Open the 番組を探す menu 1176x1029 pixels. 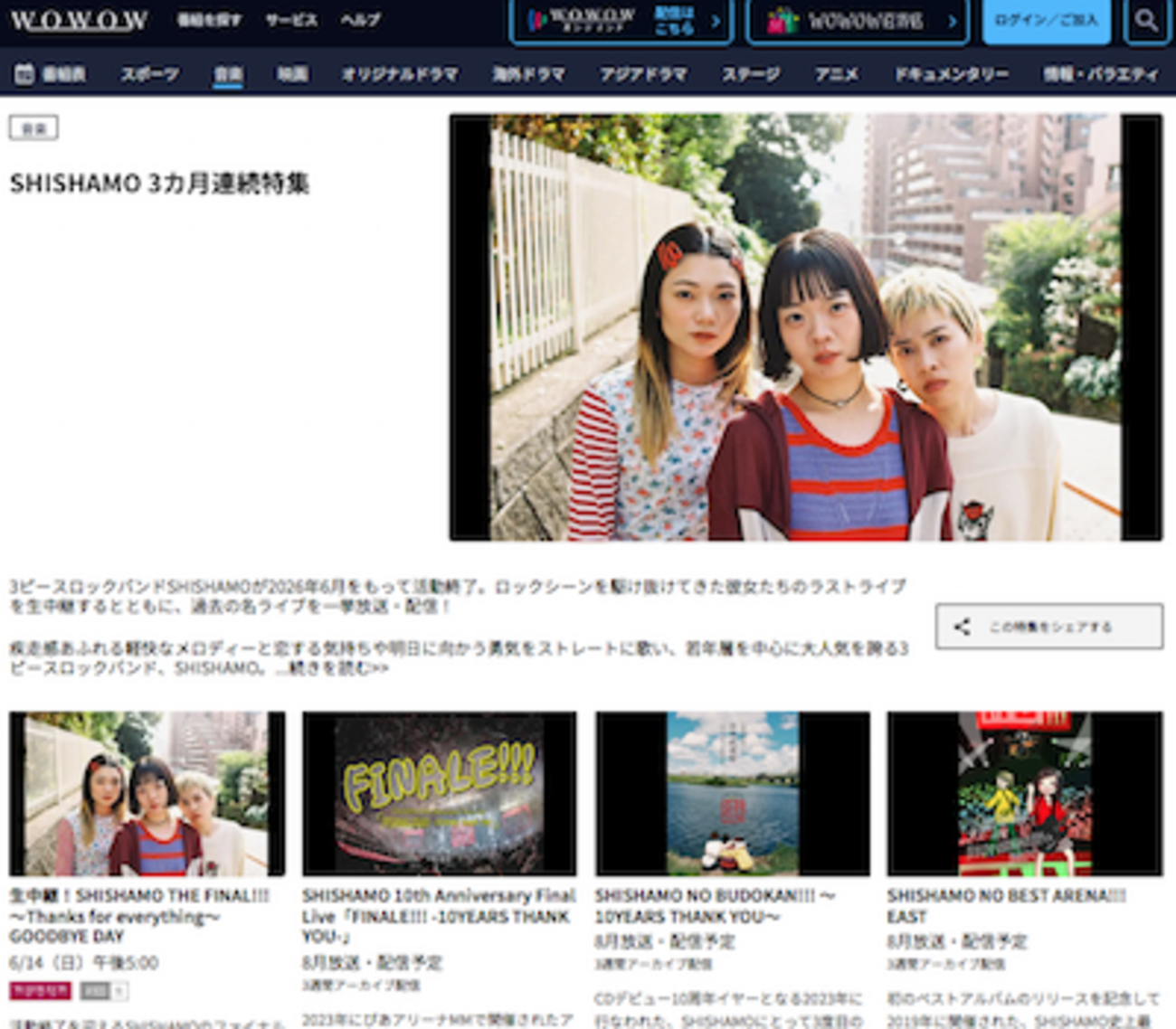click(x=209, y=20)
